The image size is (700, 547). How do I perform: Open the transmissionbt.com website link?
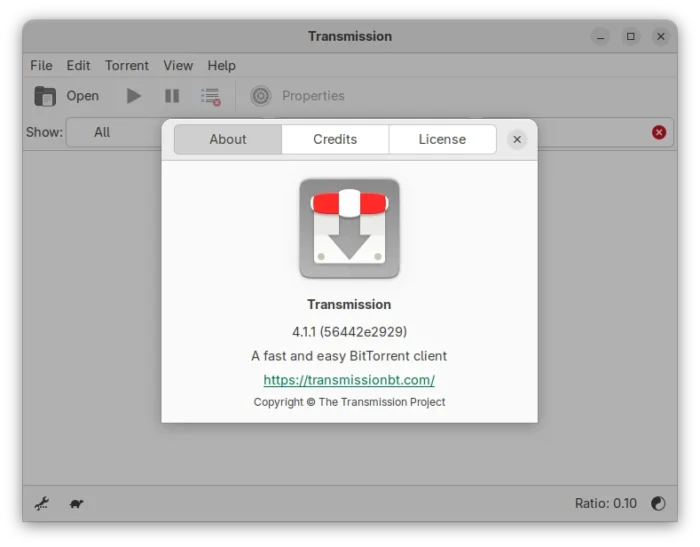click(349, 380)
